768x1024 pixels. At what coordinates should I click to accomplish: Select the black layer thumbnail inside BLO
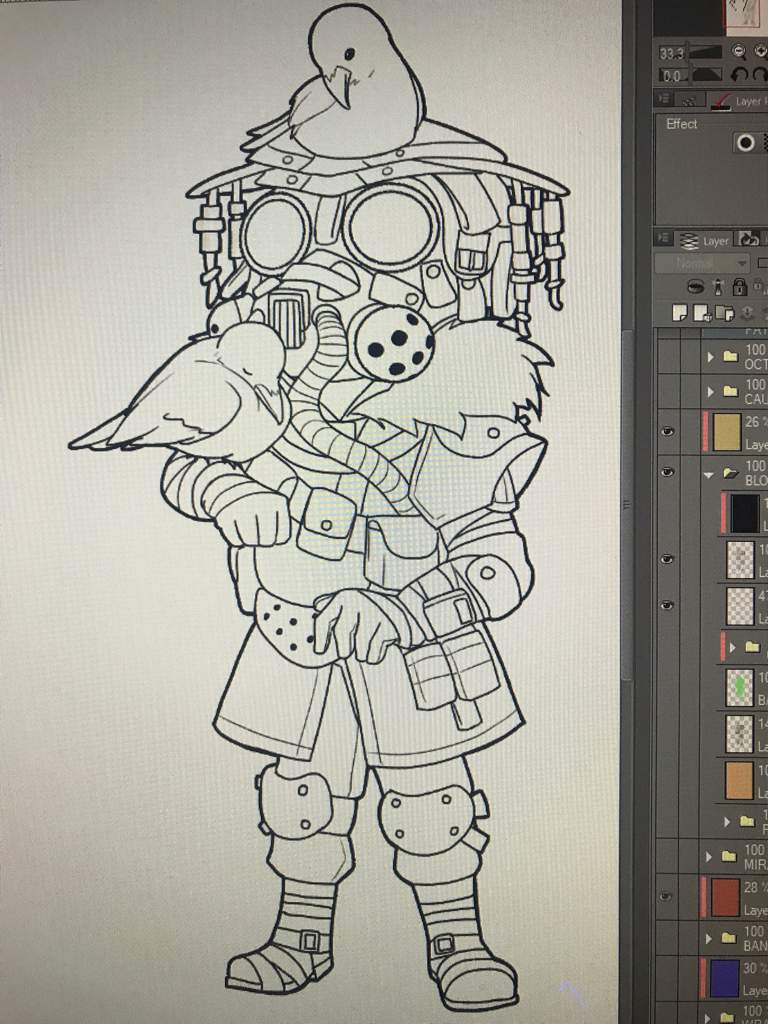coord(744,513)
